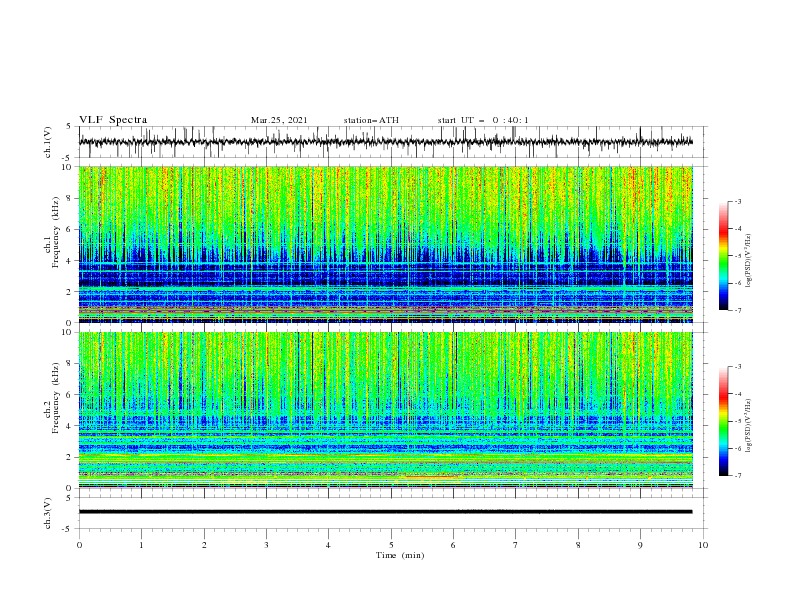Screen dimensions: 792x612
Task: Click inside the ch.1 spectrogram panel
Action: click(385, 244)
